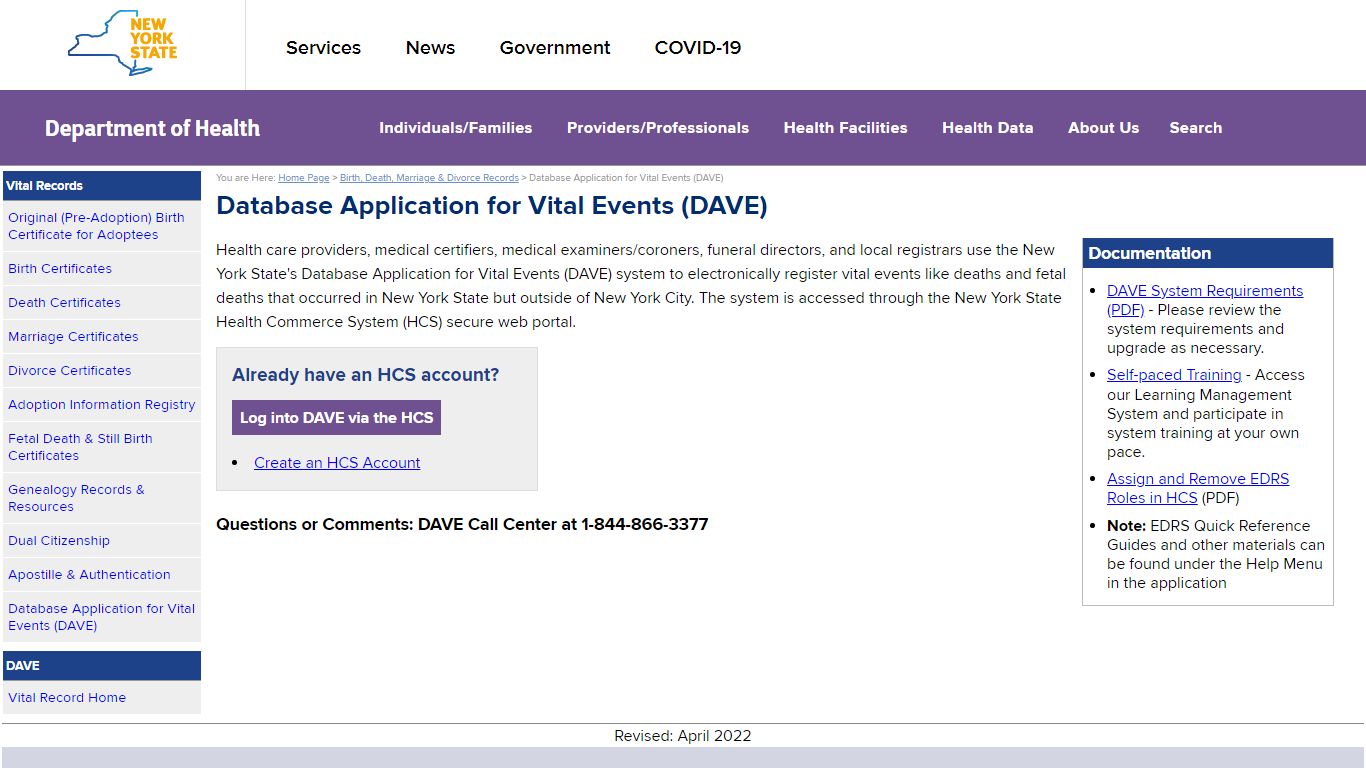
Task: Click the Already have an HCS account? heading
Action: pyautogui.click(x=365, y=375)
